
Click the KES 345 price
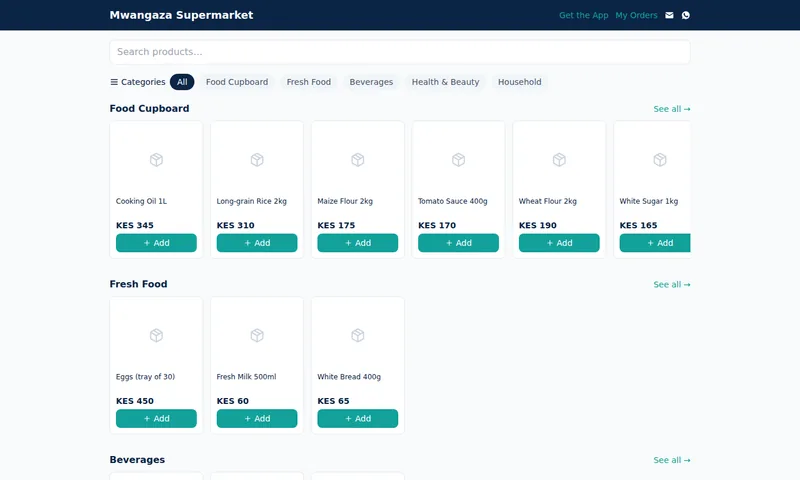pos(135,225)
